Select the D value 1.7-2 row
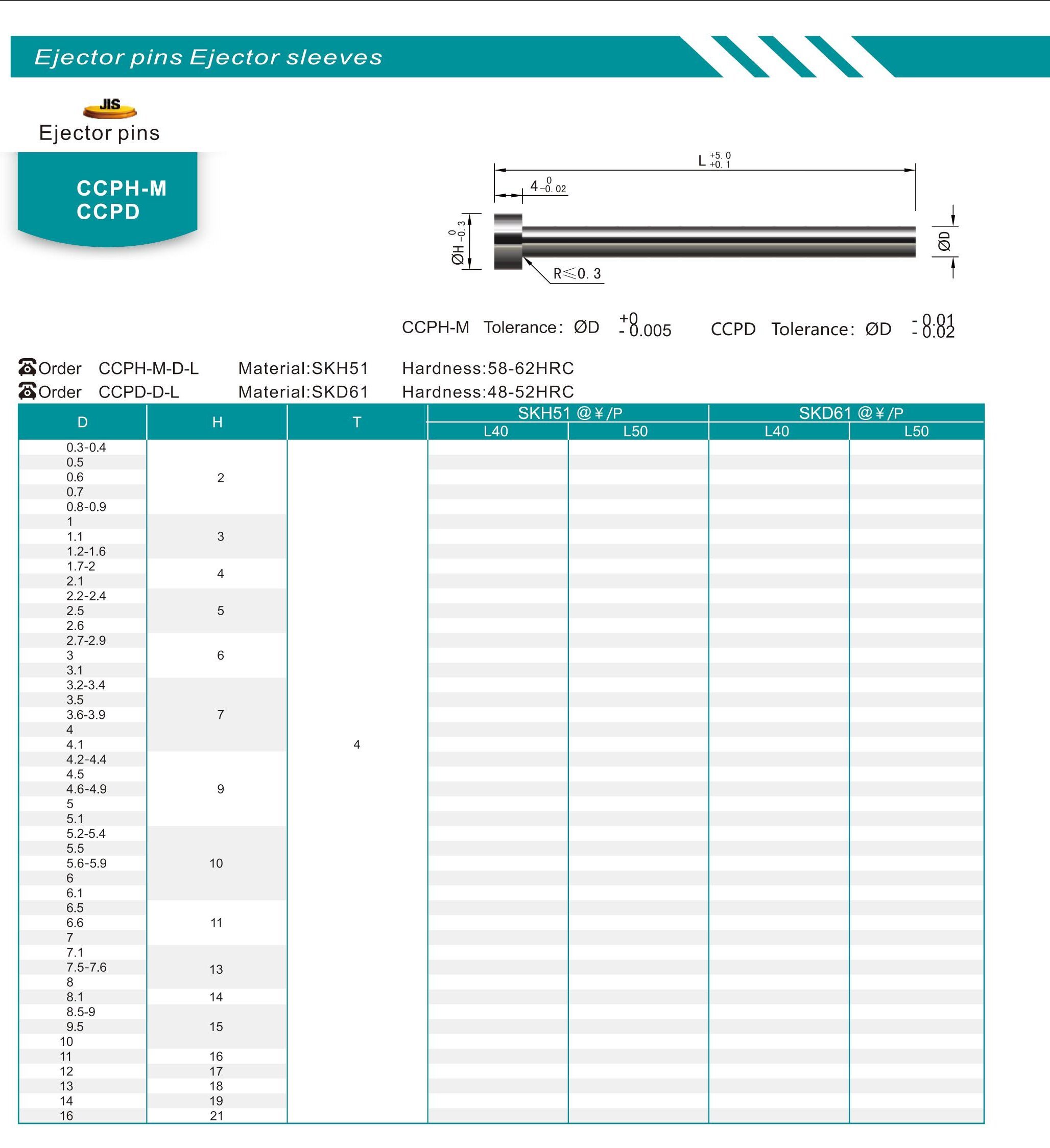Screen dimensions: 1050x1148 (81, 566)
